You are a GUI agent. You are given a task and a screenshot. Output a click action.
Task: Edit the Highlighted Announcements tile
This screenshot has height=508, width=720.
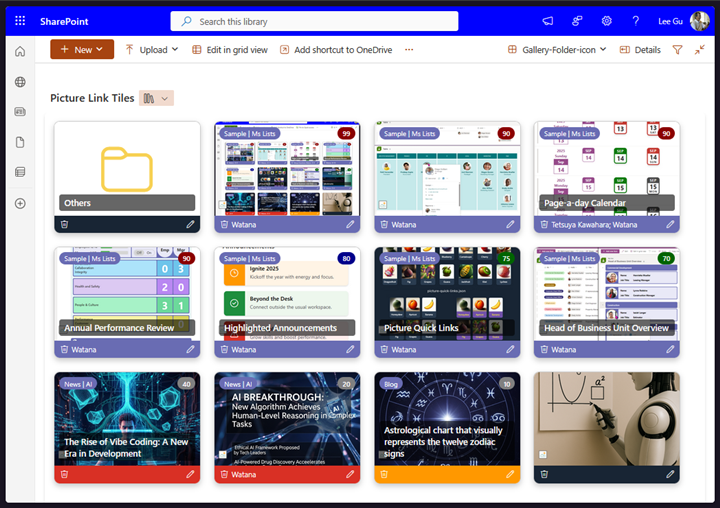coord(350,350)
